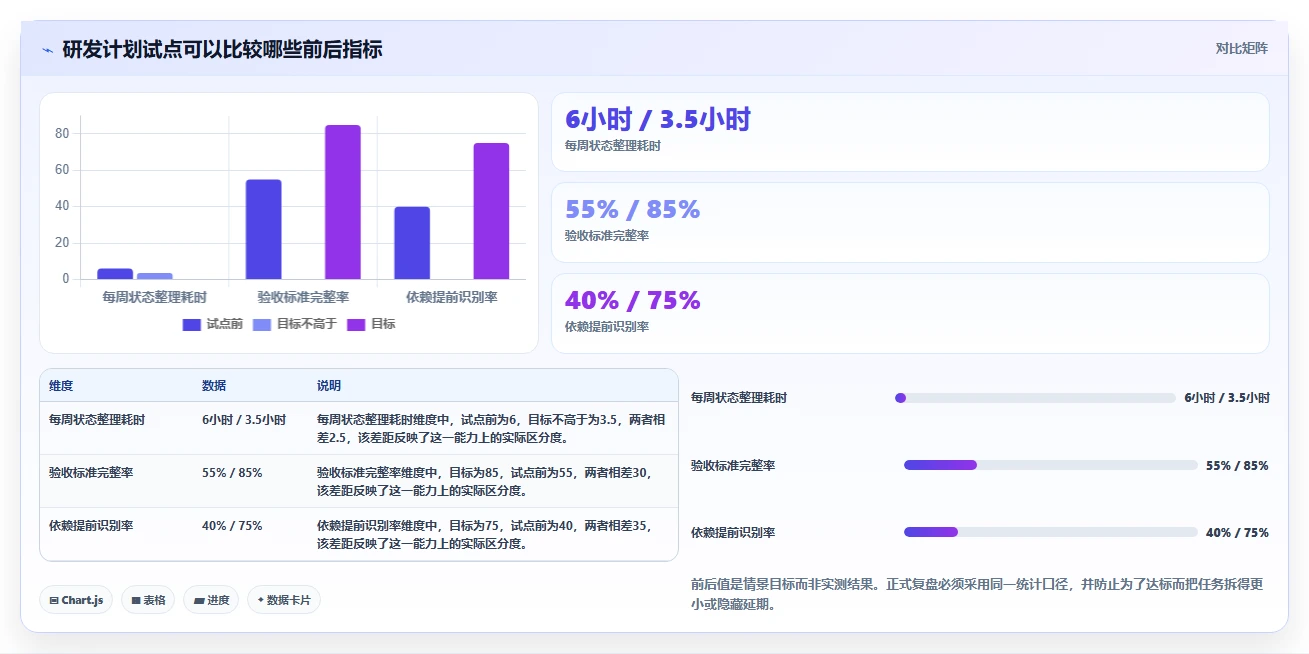
Task: Click the lightning icon beside the title
Action: click(47, 50)
